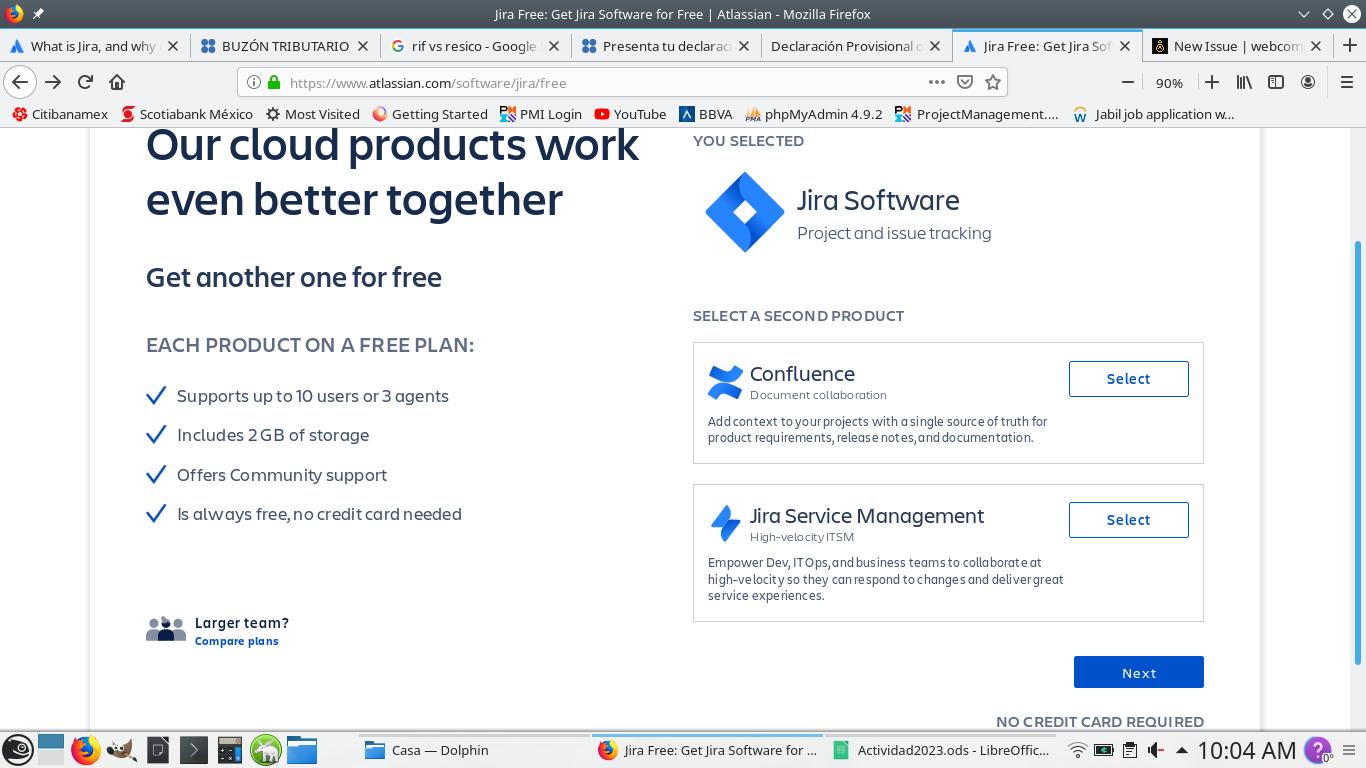1366x768 pixels.
Task: Open the Firefox Account icon
Action: pos(1308,82)
